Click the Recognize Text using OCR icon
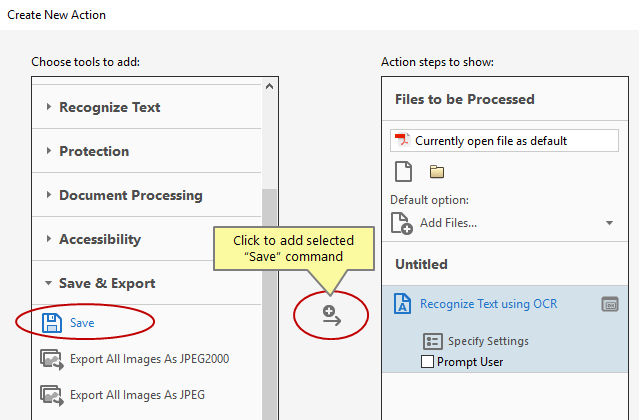The height and width of the screenshot is (420, 639). tap(402, 304)
